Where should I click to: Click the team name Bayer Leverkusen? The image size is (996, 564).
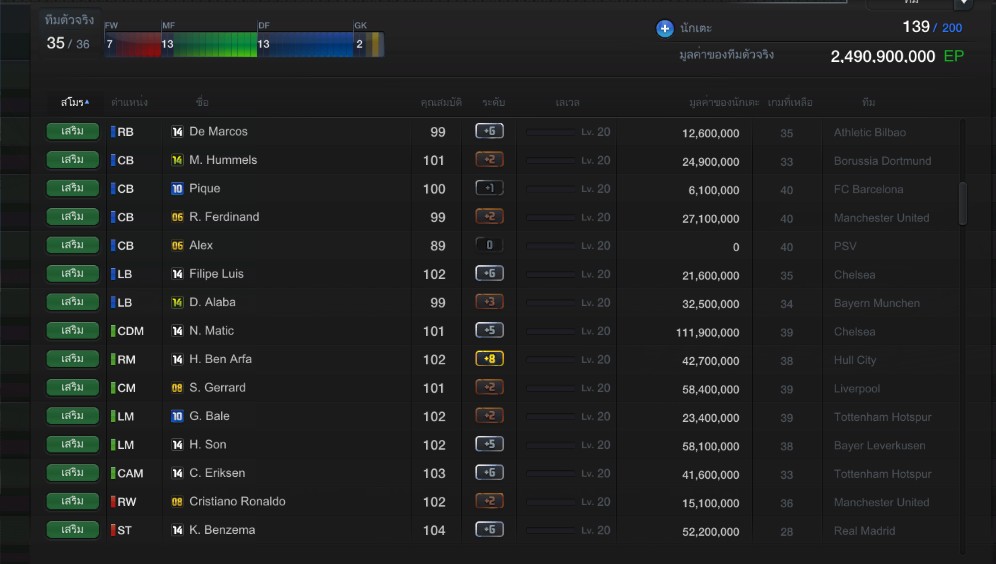point(879,446)
